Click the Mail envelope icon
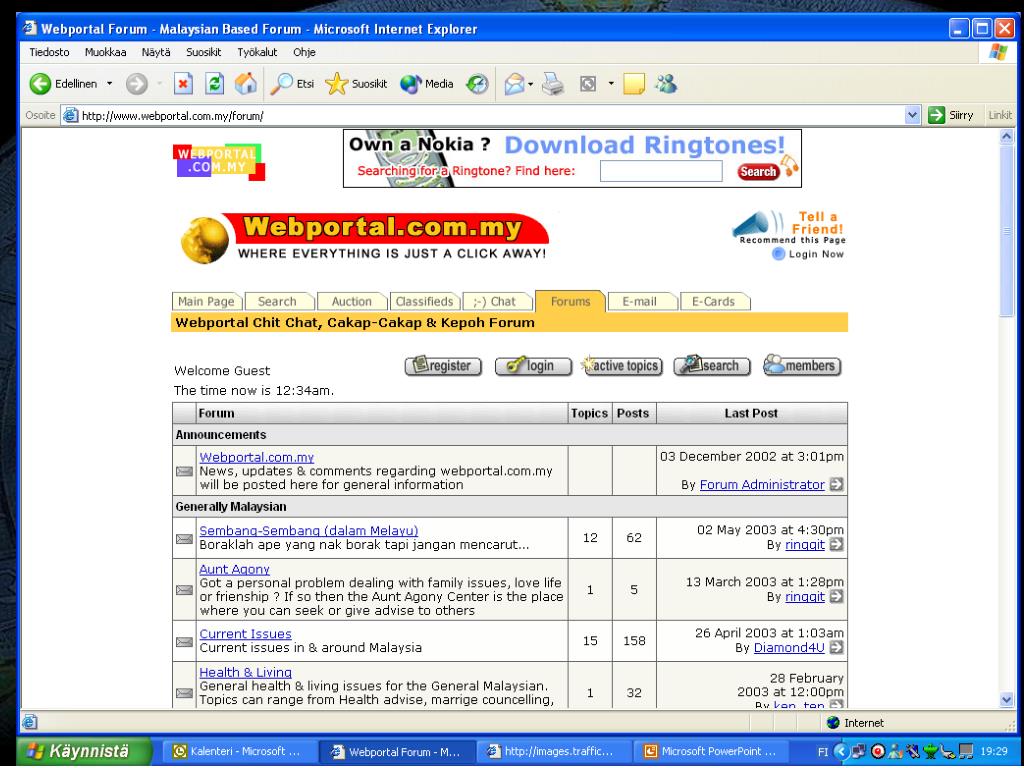1024x768 pixels. (x=514, y=84)
